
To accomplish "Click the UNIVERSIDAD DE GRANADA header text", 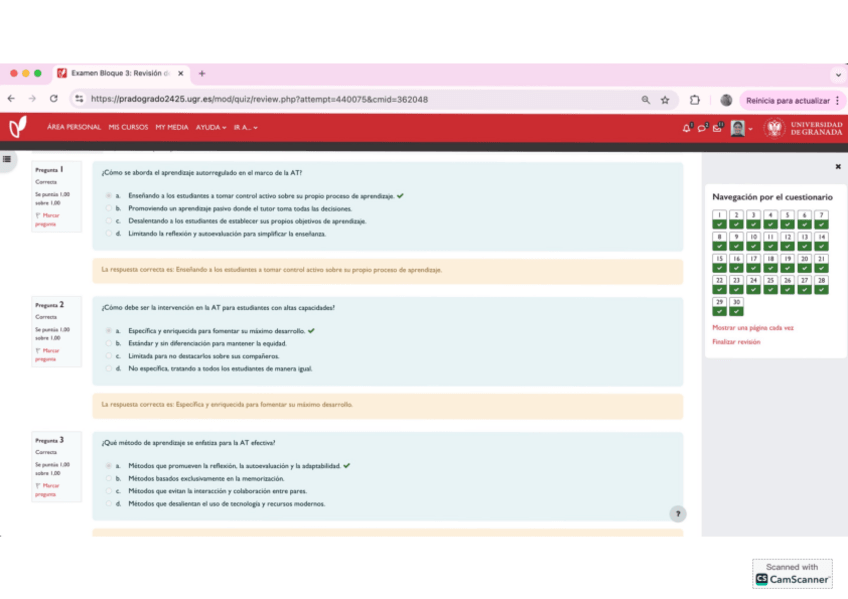I will 816,128.
